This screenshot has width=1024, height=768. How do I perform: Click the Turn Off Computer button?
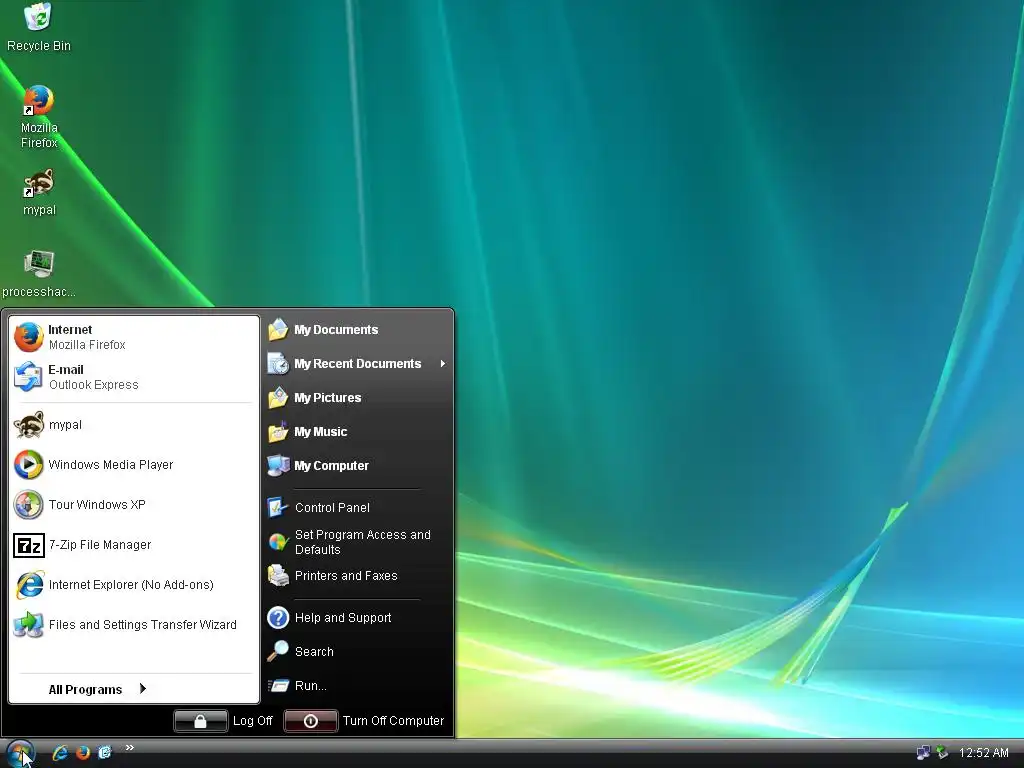click(x=364, y=720)
